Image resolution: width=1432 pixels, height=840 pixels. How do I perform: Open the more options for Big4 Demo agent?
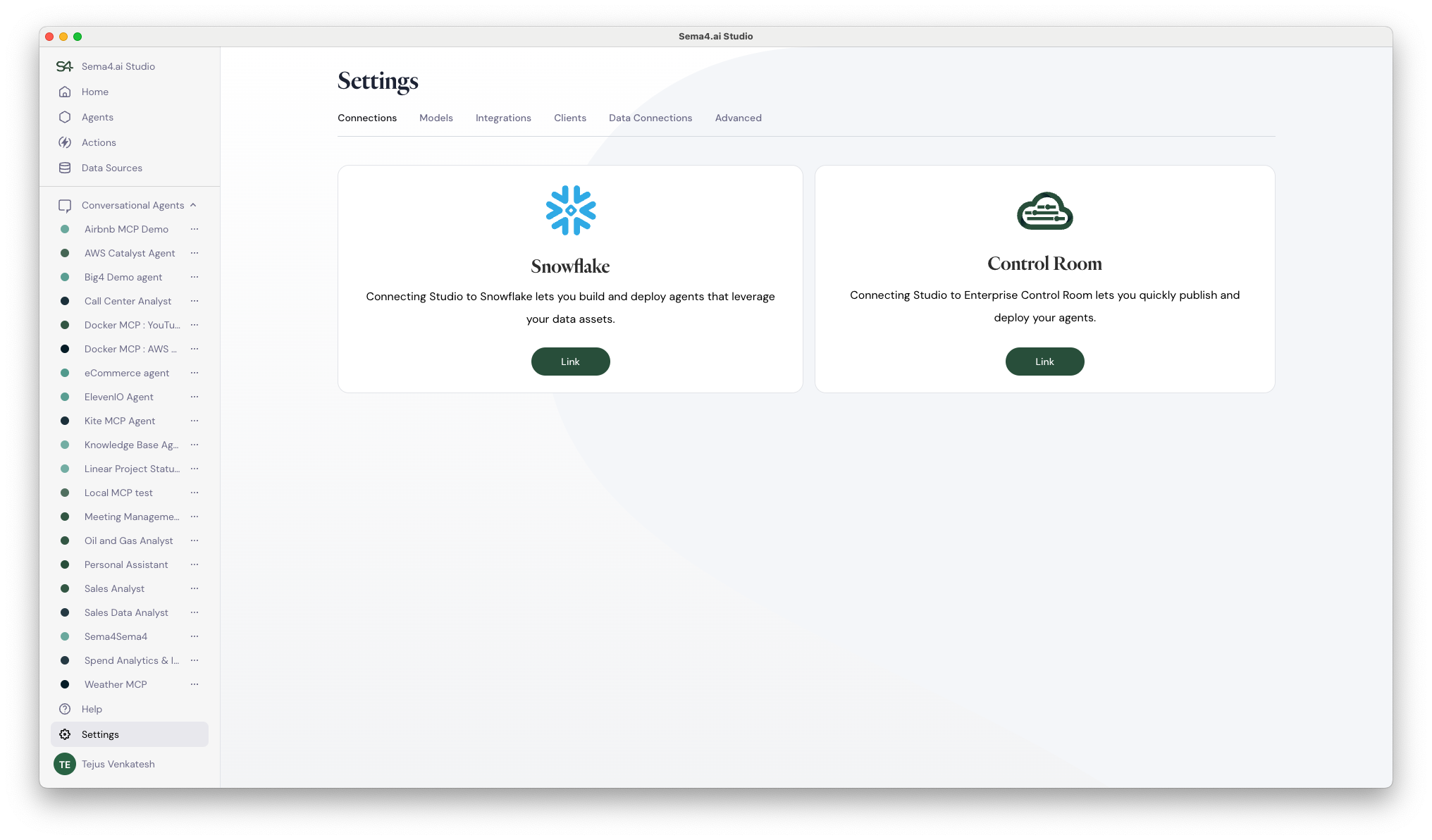click(x=195, y=277)
